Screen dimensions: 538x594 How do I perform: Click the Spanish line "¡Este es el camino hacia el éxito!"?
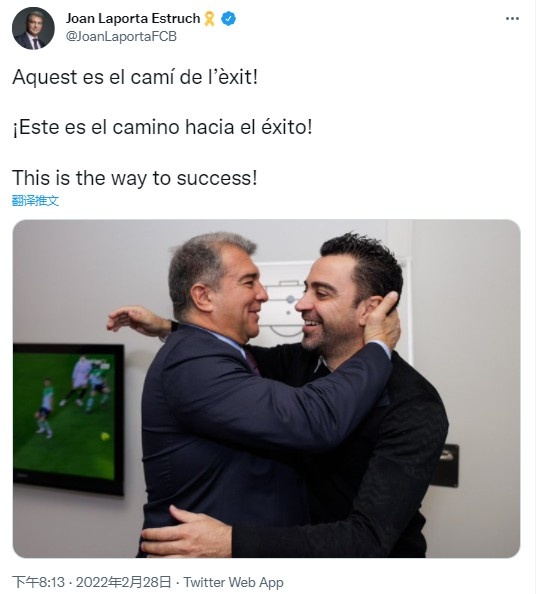tap(163, 127)
